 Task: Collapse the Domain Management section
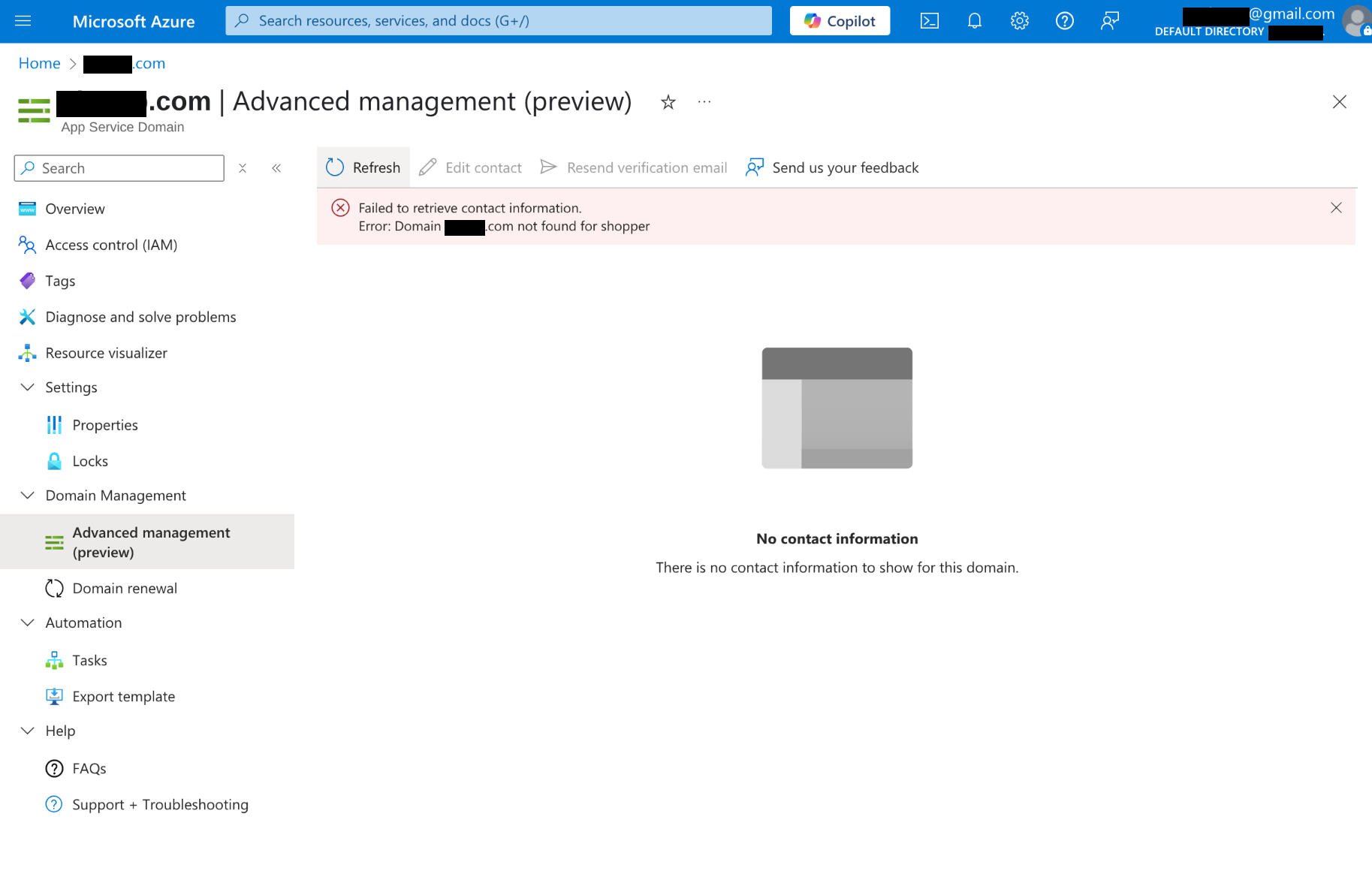coord(27,496)
